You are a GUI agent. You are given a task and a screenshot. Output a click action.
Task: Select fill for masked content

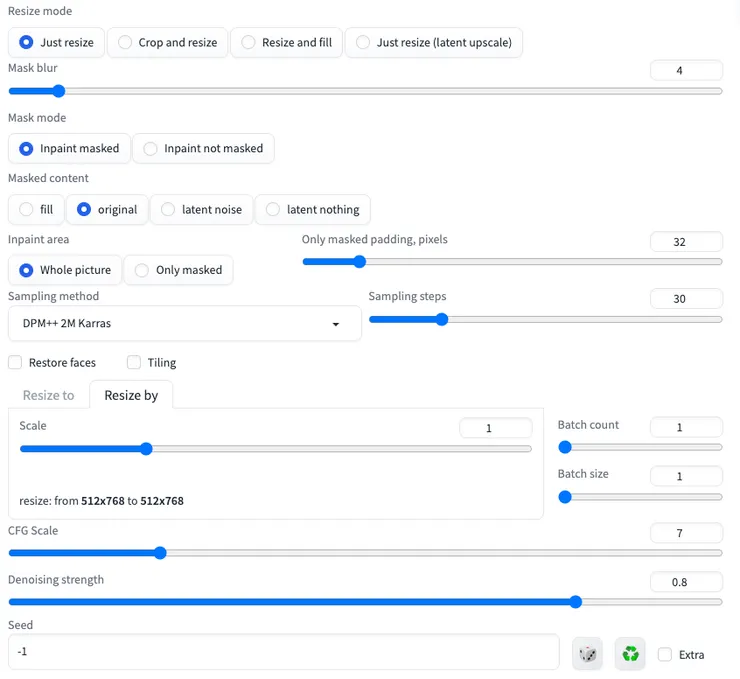point(36,209)
